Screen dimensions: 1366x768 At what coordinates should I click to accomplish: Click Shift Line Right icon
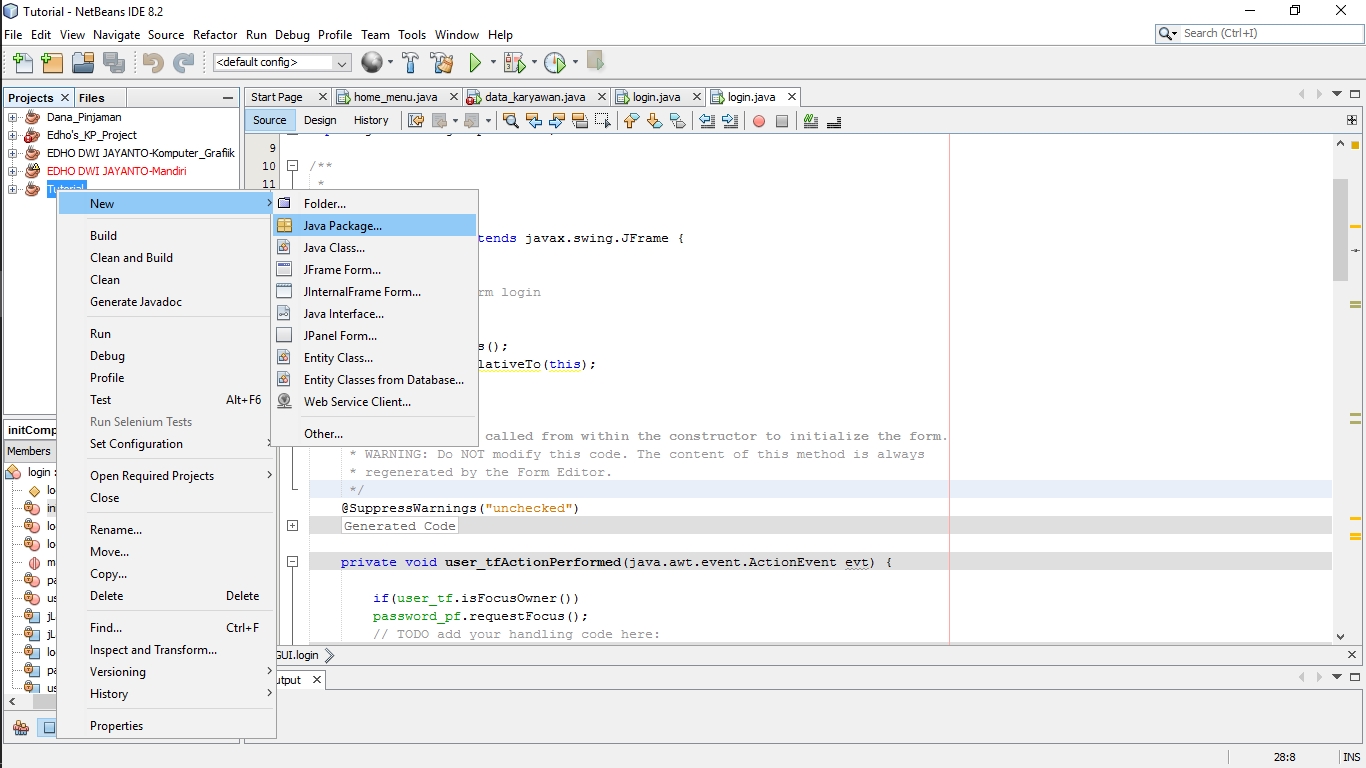[x=730, y=121]
